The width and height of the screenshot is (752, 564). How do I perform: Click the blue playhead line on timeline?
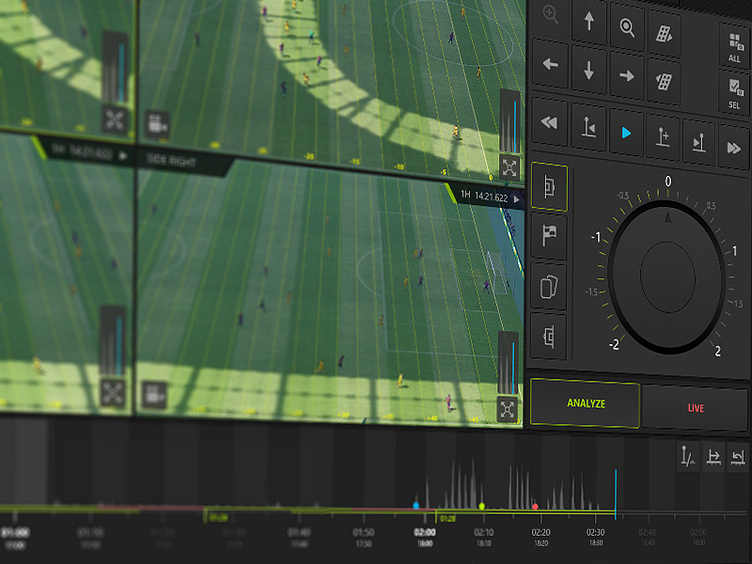click(x=615, y=494)
